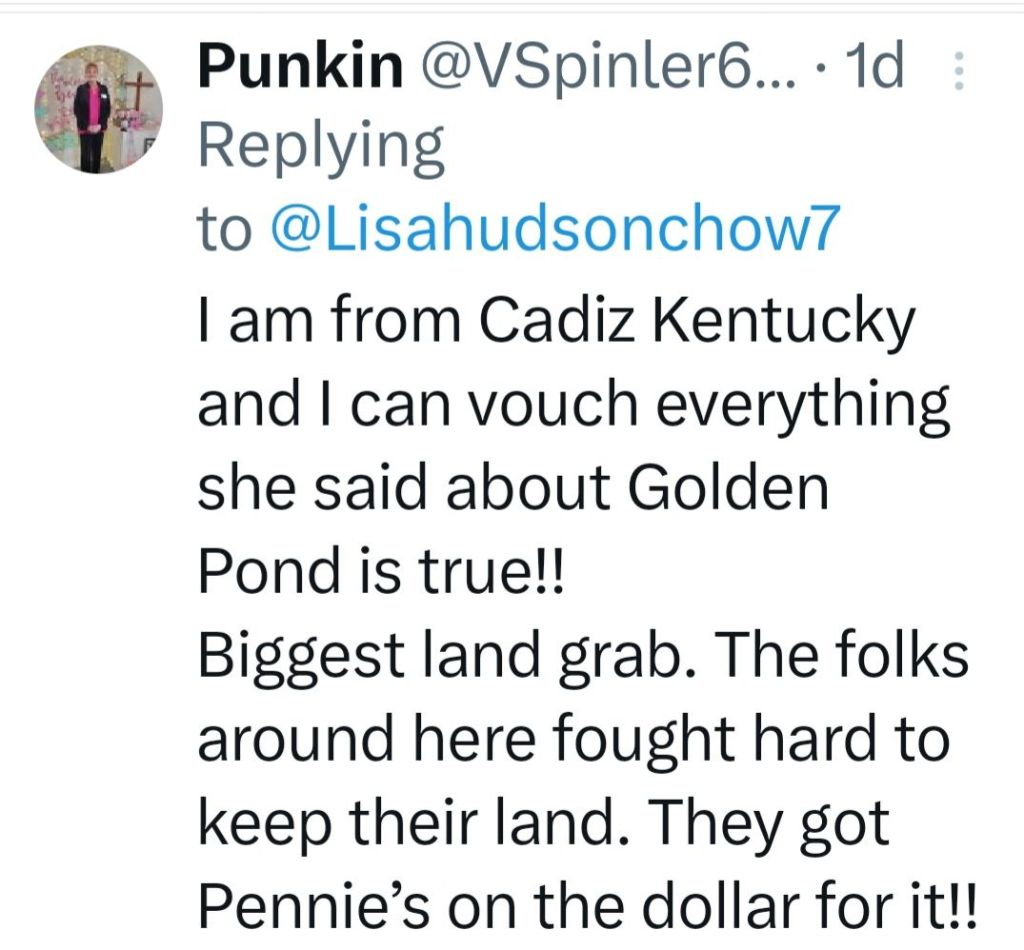The width and height of the screenshot is (1024, 950).
Task: Click the word 'to' before the mention
Action: [x=225, y=231]
